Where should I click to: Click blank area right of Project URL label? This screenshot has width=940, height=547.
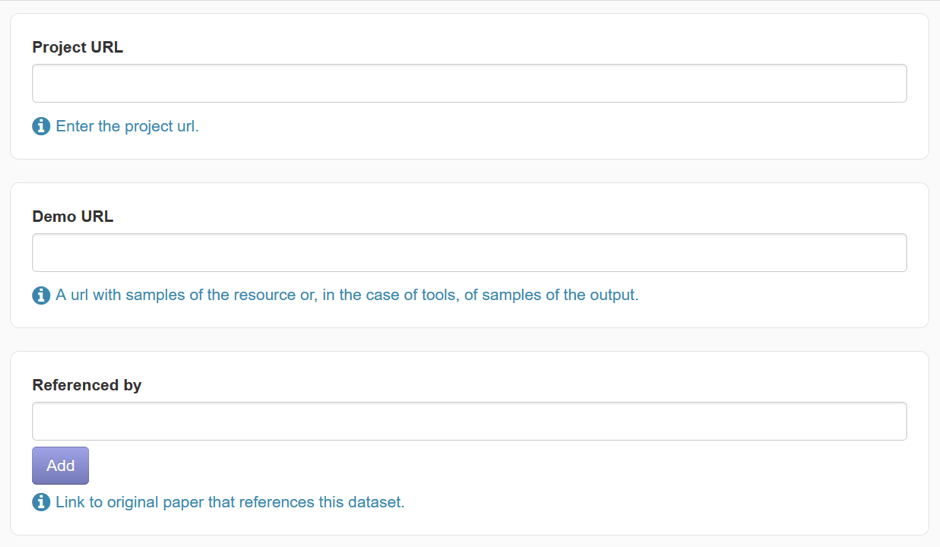tap(500, 47)
